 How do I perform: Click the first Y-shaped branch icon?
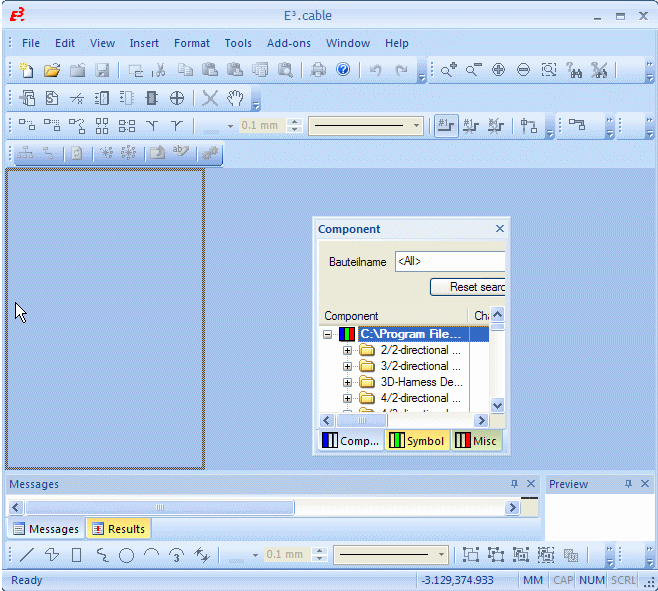pos(152,126)
